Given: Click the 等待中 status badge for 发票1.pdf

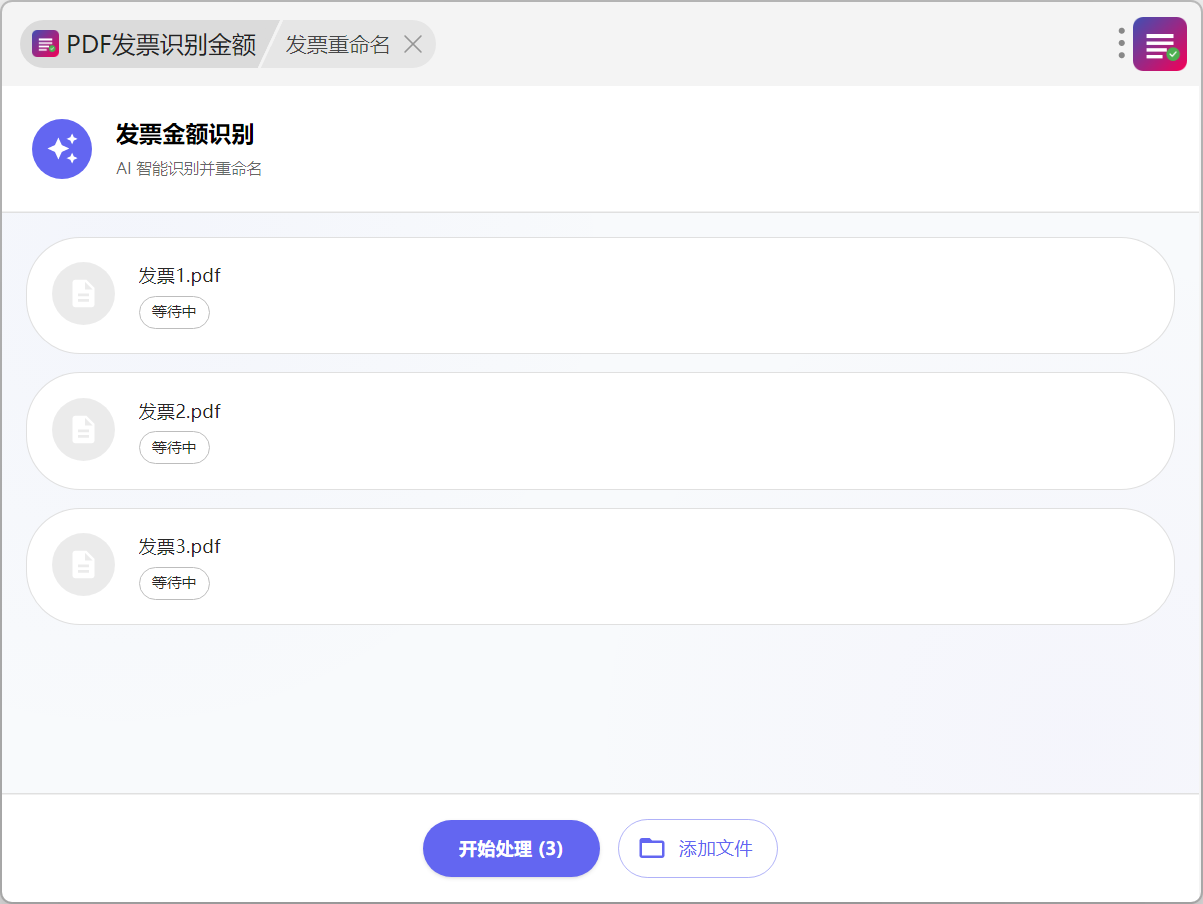Looking at the screenshot, I should [x=174, y=312].
